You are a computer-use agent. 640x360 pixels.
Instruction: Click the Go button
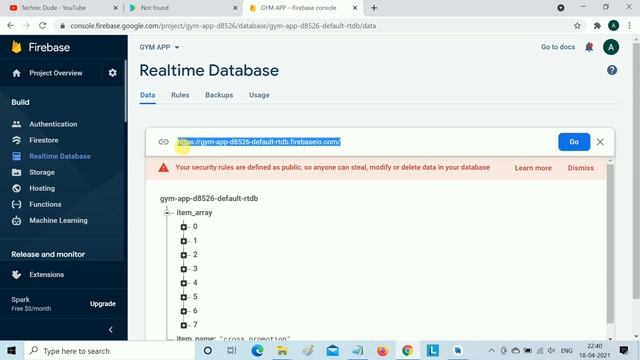coord(574,142)
